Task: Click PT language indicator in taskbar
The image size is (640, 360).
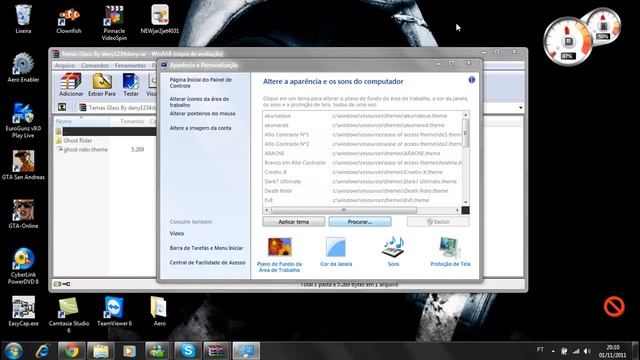Action: coord(540,350)
